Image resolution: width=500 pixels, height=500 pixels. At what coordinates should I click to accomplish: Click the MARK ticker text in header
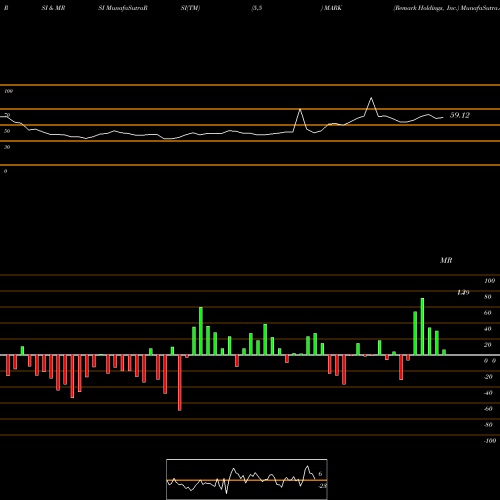[333, 8]
